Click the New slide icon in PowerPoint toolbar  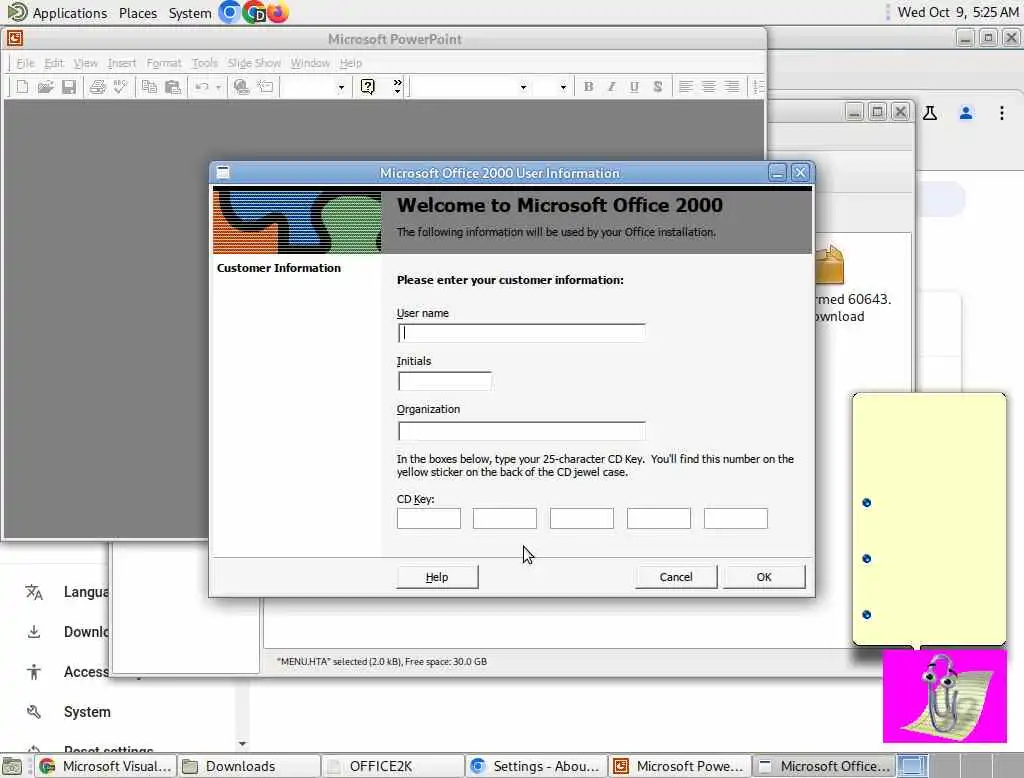(22, 87)
